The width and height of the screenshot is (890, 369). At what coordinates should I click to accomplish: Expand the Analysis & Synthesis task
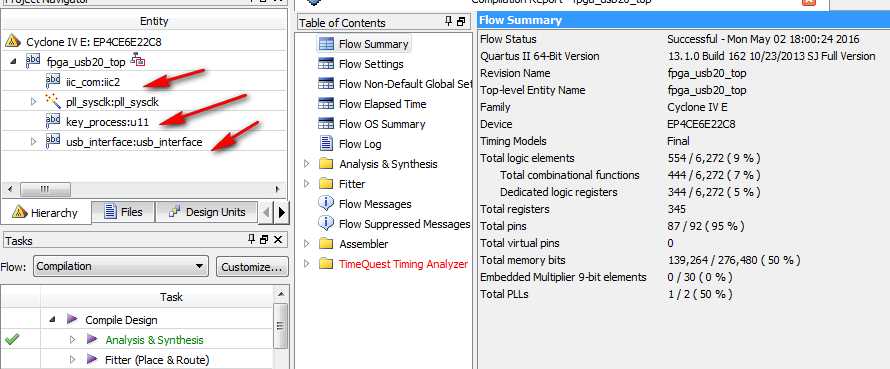pyautogui.click(x=72, y=339)
